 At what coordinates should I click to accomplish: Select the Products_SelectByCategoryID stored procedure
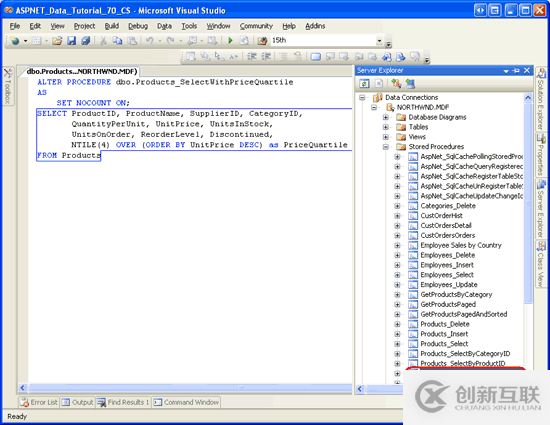pyautogui.click(x=465, y=353)
